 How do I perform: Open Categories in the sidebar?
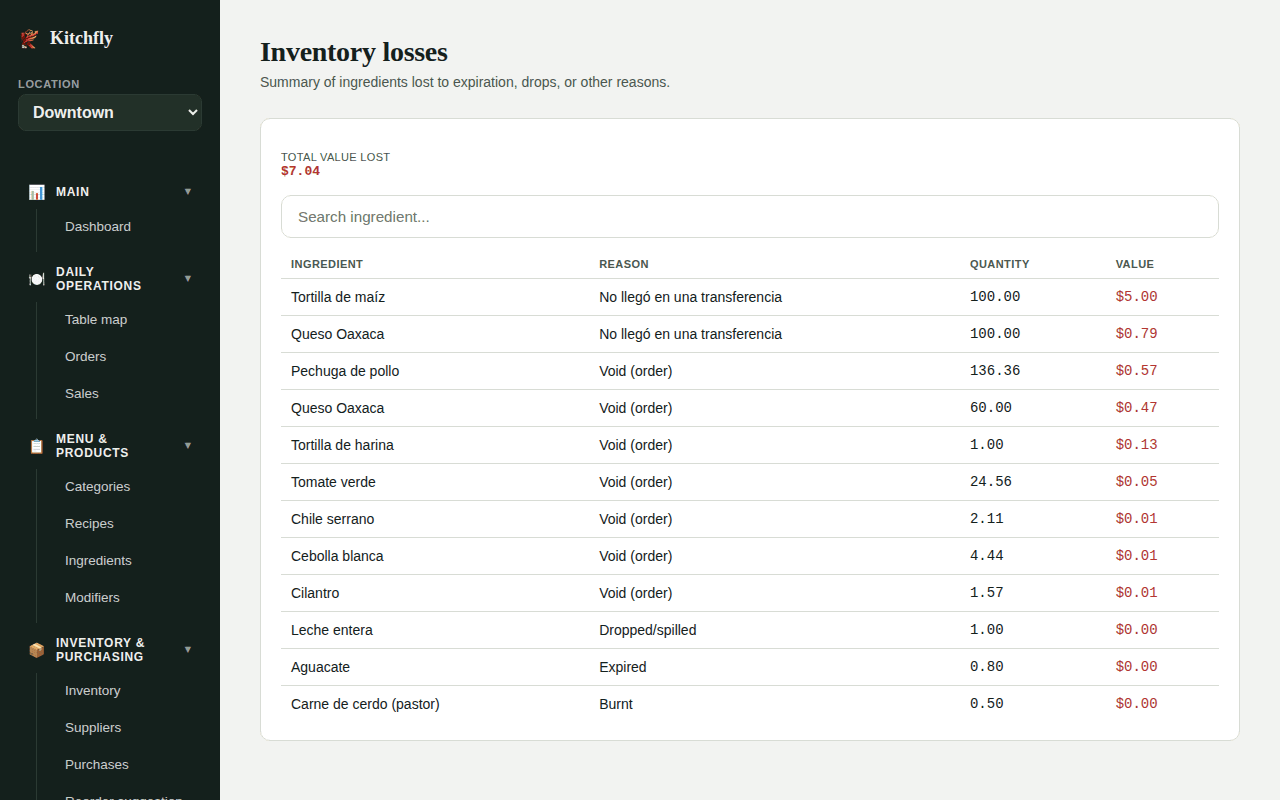tap(98, 487)
